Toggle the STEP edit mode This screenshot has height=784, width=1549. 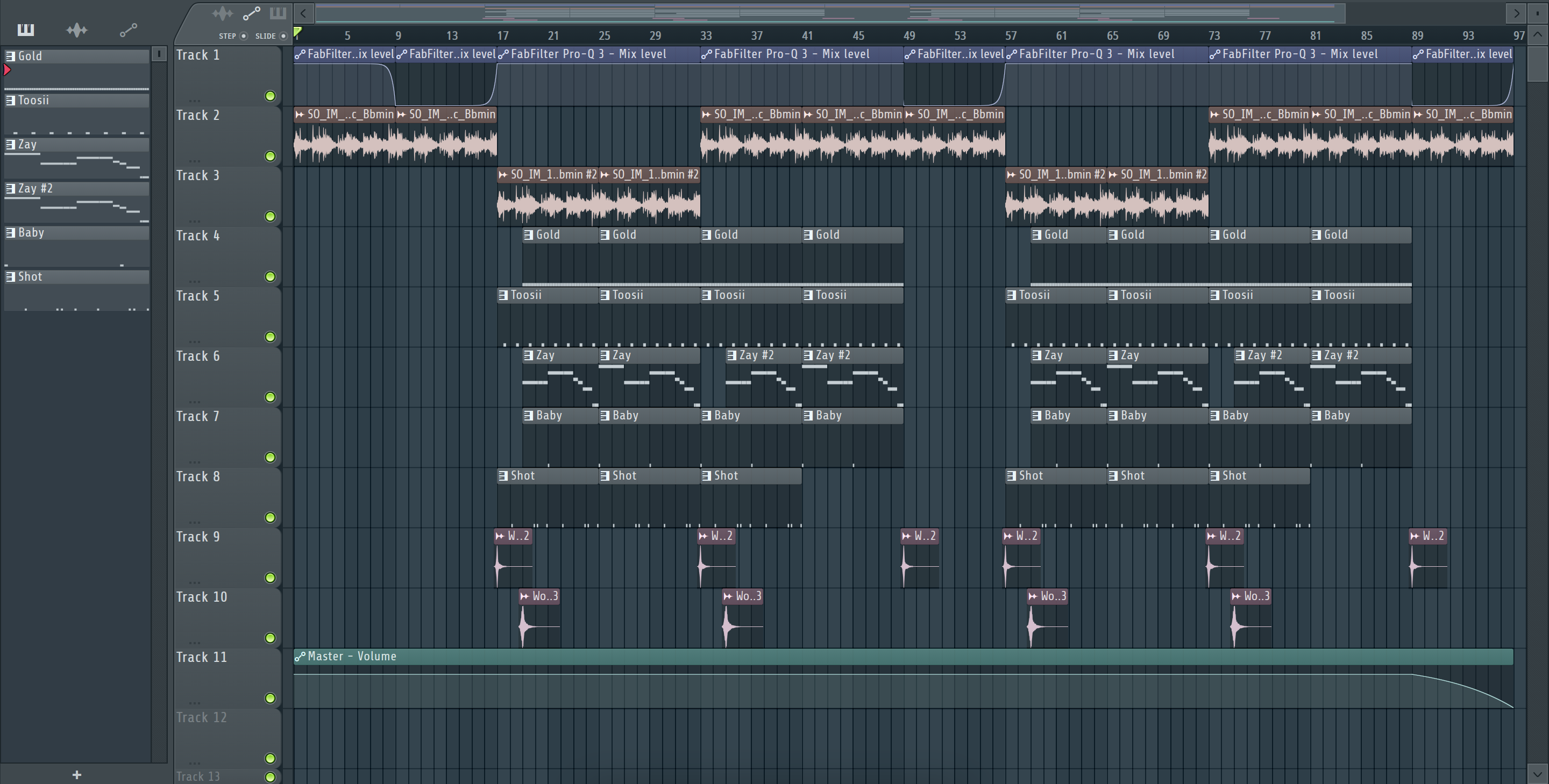click(x=244, y=36)
